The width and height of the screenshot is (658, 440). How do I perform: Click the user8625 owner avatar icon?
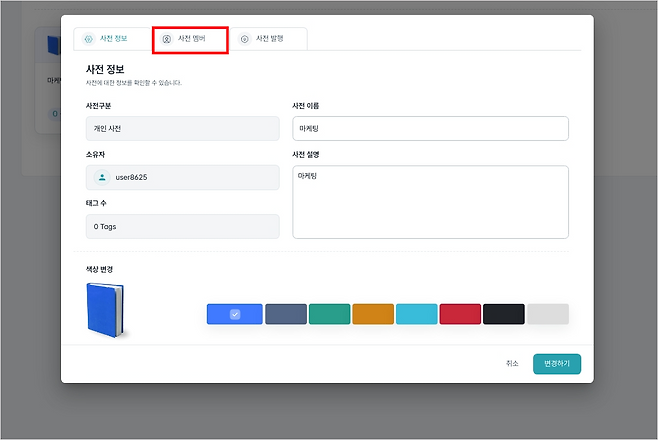pyautogui.click(x=102, y=177)
